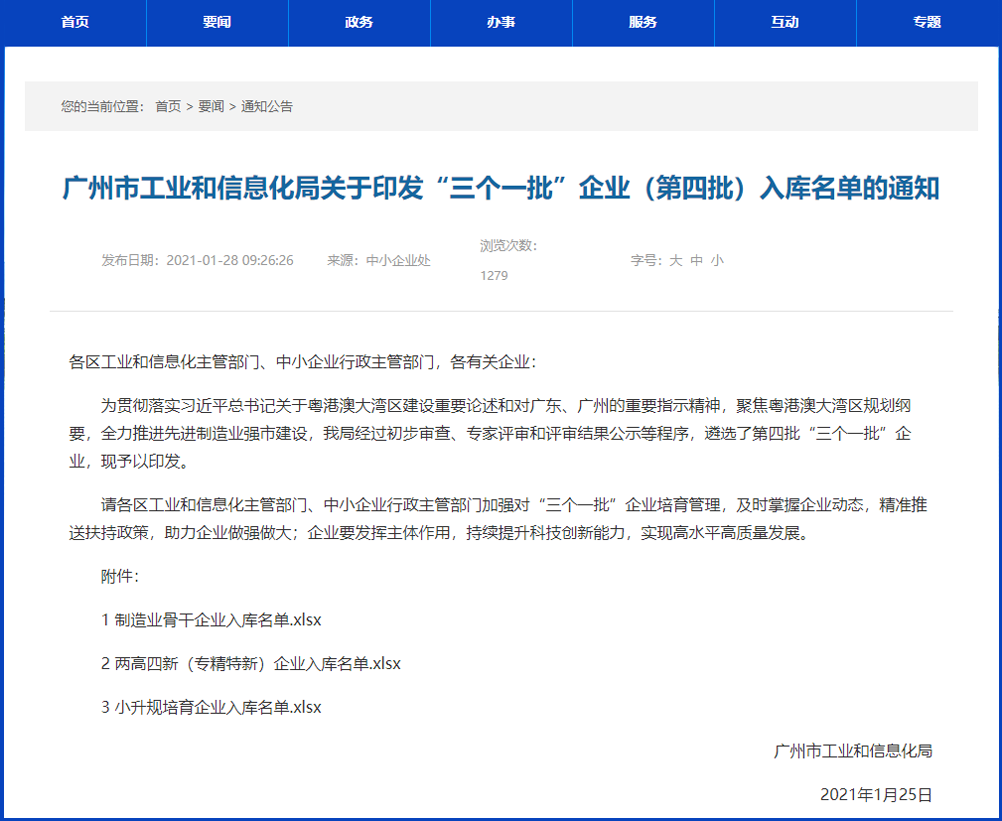Open the 服务 navigation tab

(643, 22)
